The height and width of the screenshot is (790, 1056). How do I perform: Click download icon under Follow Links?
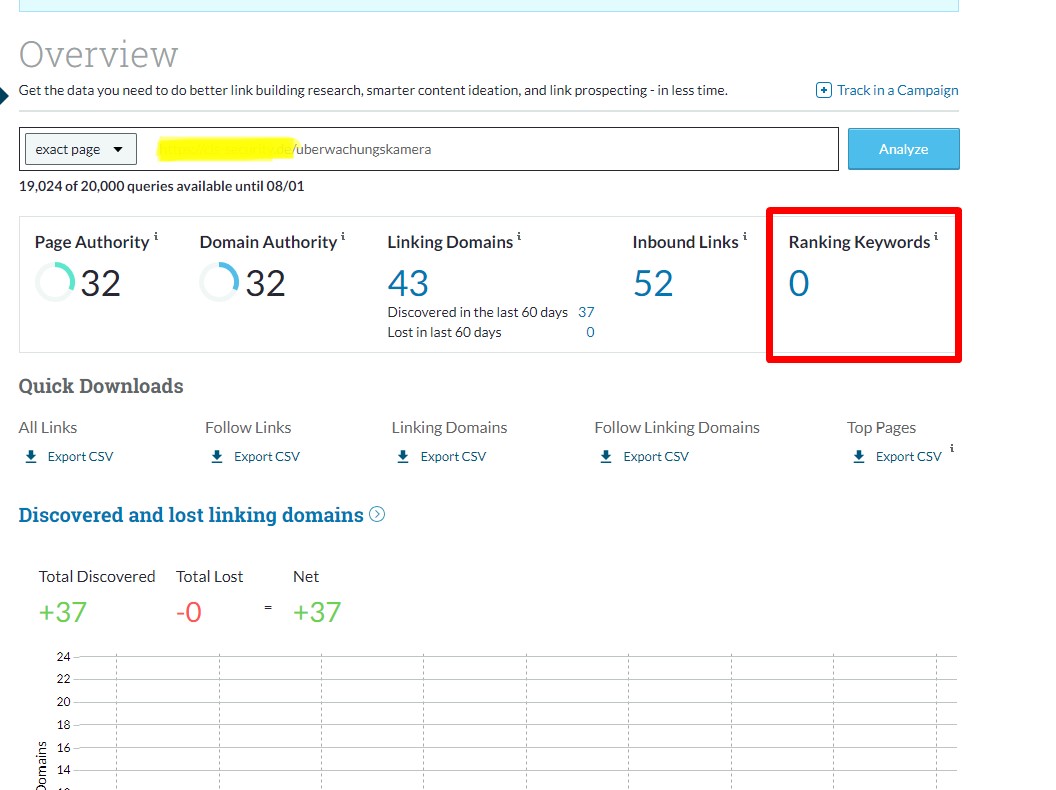pos(217,457)
